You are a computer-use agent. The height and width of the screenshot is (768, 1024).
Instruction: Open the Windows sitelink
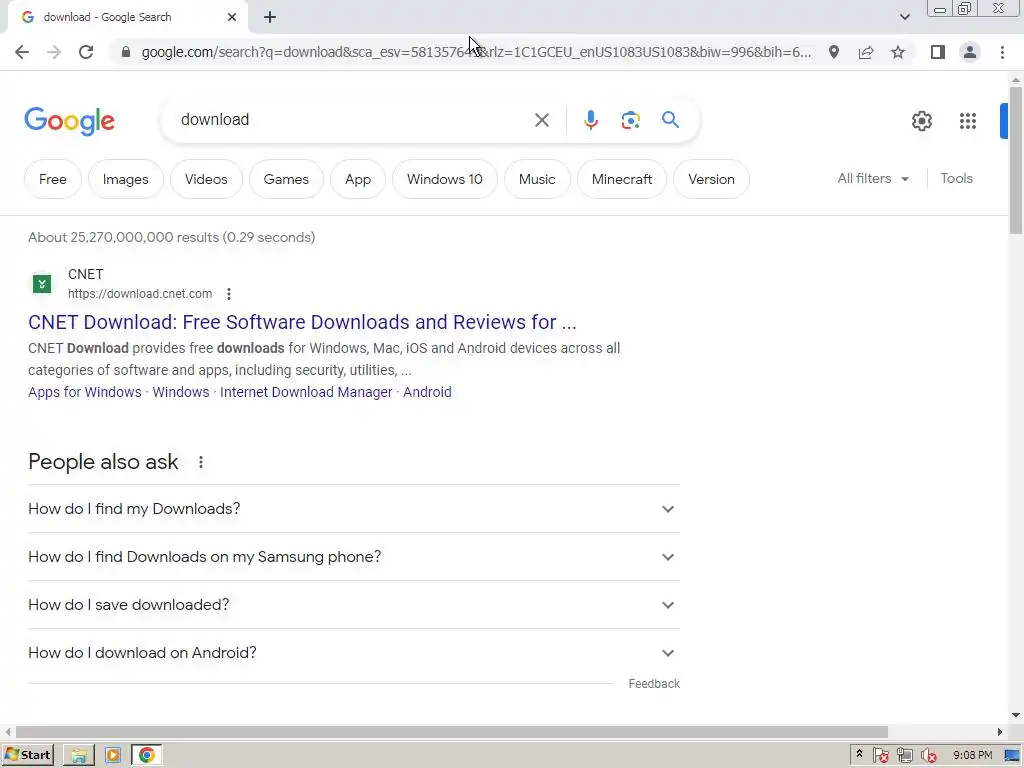pyautogui.click(x=181, y=392)
